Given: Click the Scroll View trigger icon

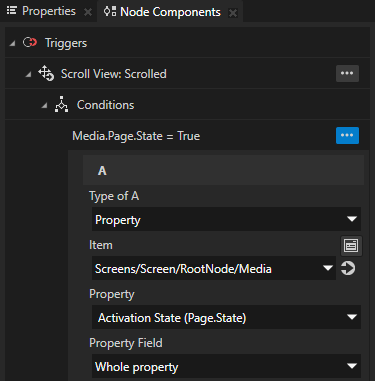Looking at the screenshot, I should point(46,73).
